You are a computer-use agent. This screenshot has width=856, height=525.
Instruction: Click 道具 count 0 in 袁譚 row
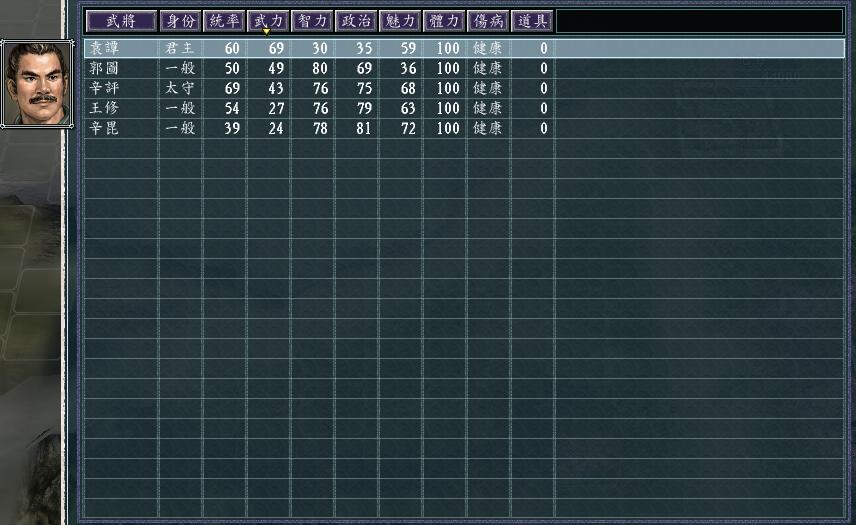tap(544, 48)
